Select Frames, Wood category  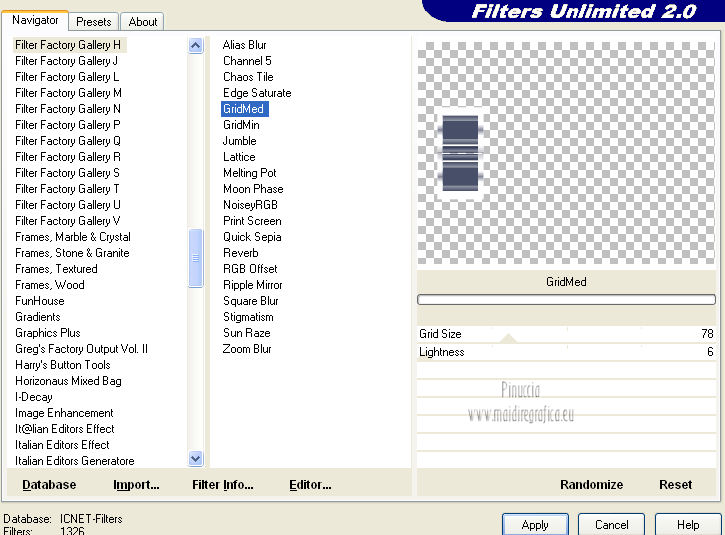(x=50, y=285)
